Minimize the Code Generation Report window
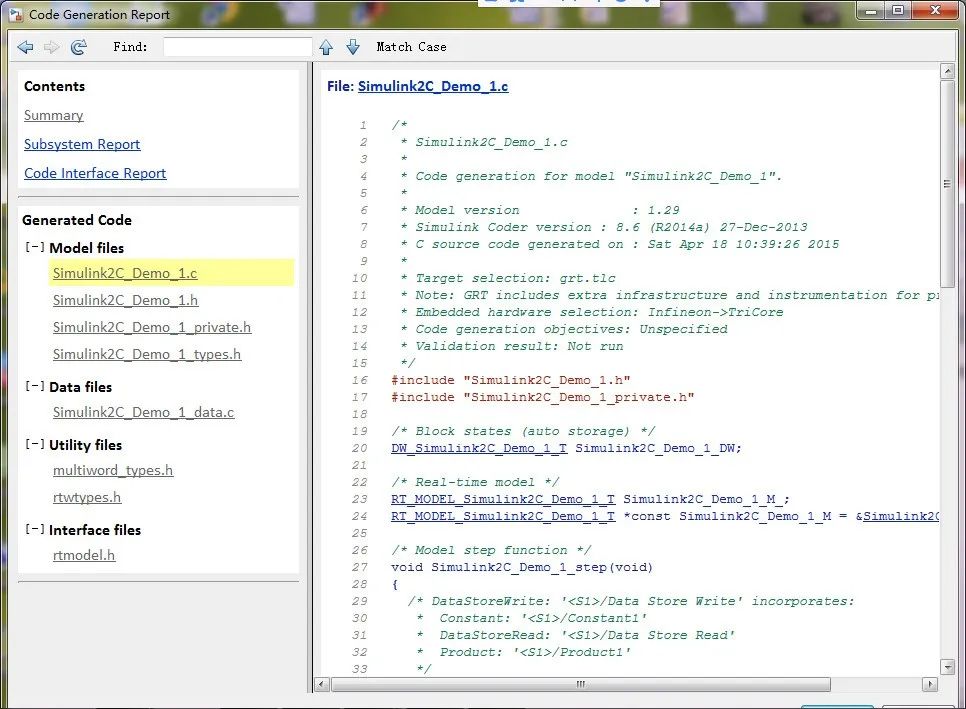The height and width of the screenshot is (709, 966). 871,10
